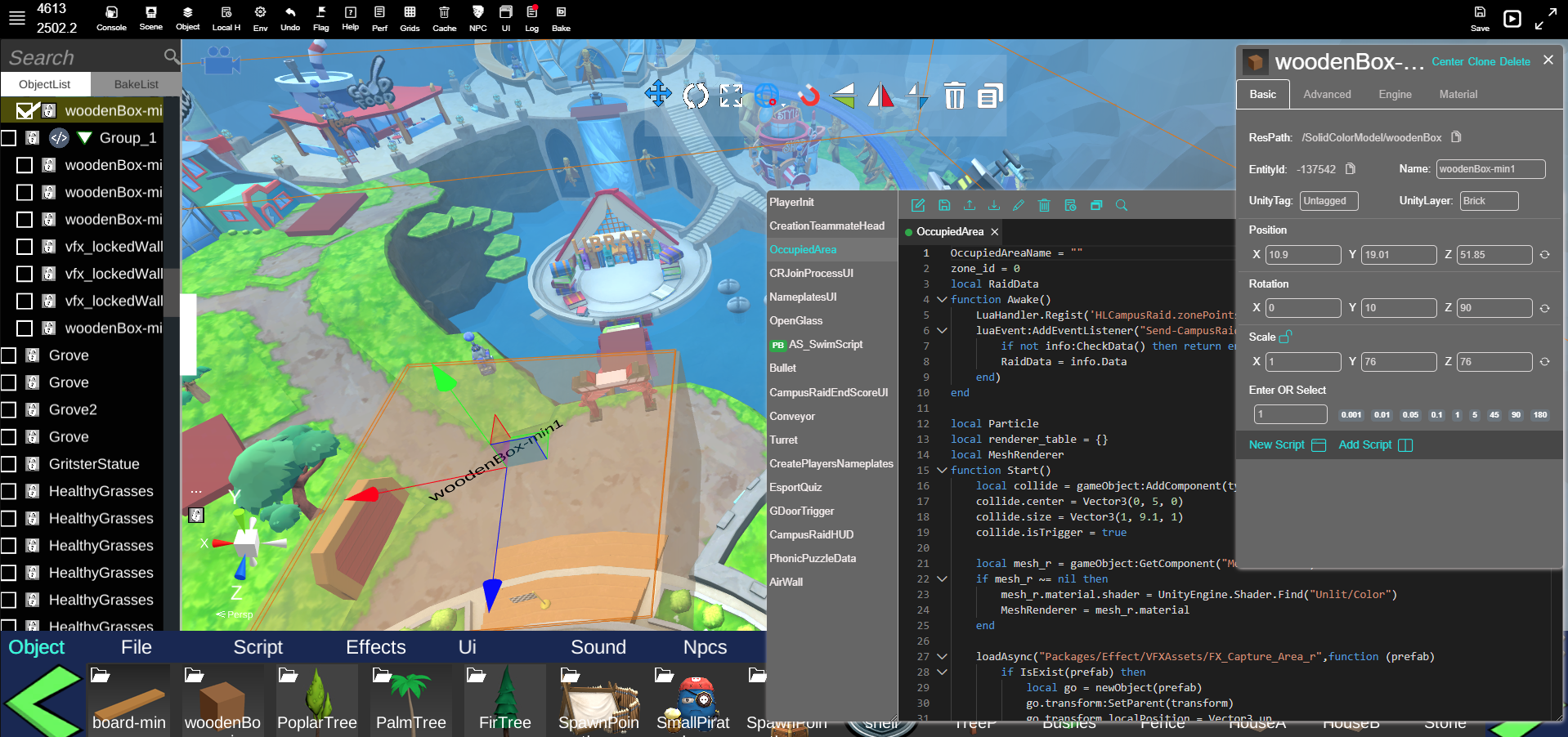The height and width of the screenshot is (737, 1568).
Task: Open the Advanced tab in inspector
Action: [1326, 95]
